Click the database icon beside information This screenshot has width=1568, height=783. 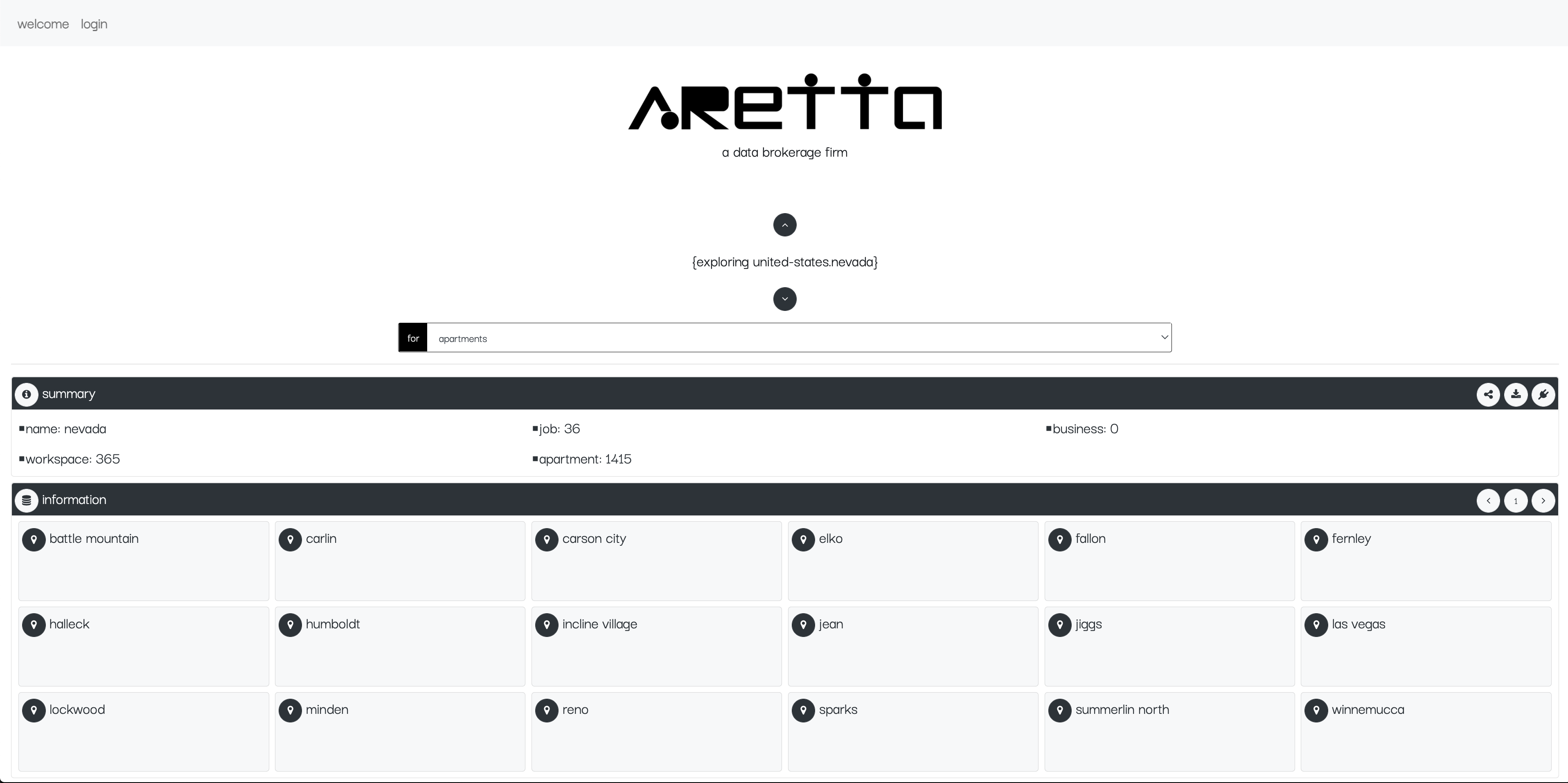[x=26, y=500]
